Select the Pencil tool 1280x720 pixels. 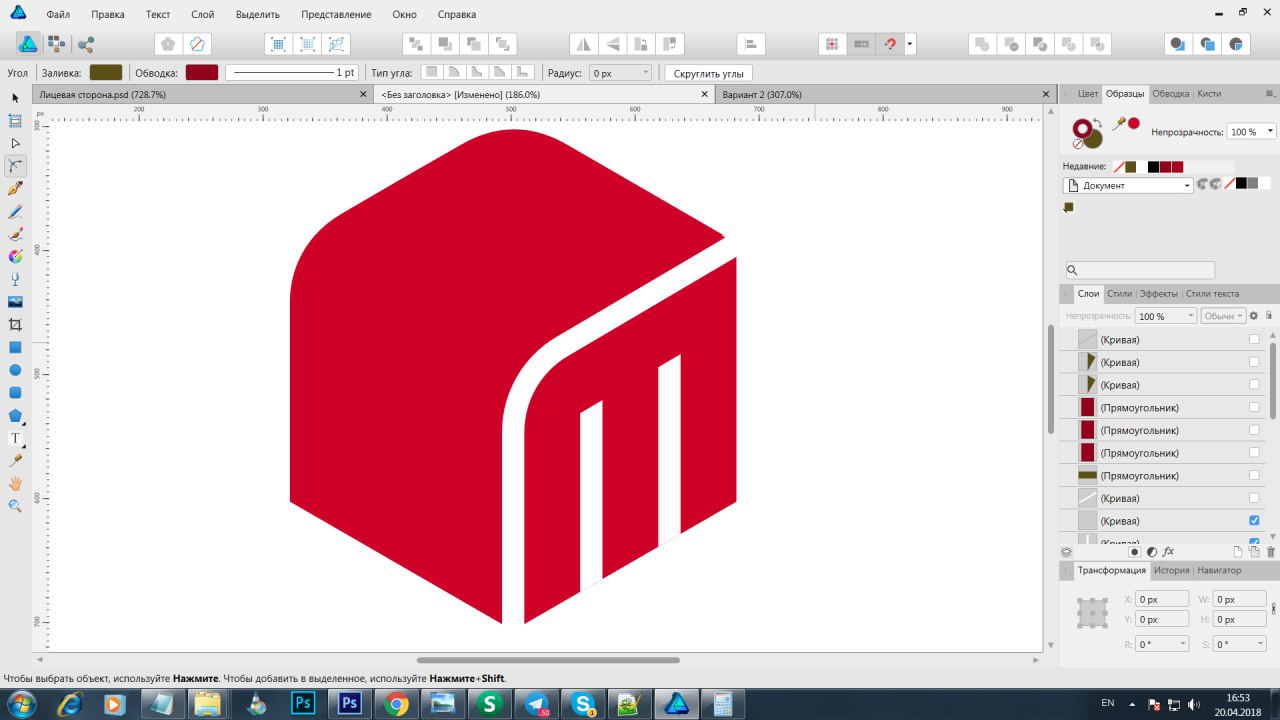tap(15, 212)
